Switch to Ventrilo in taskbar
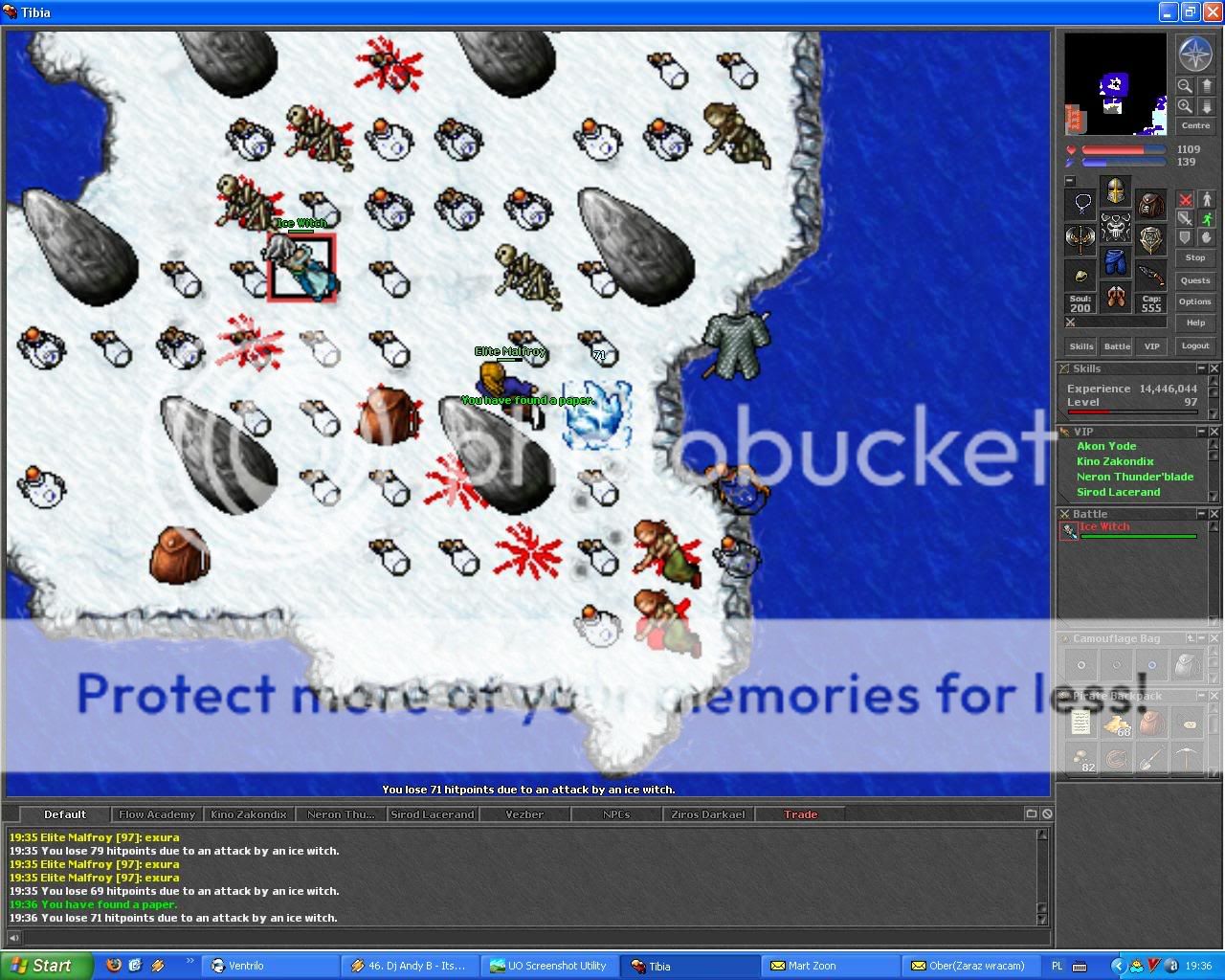 coord(272,966)
